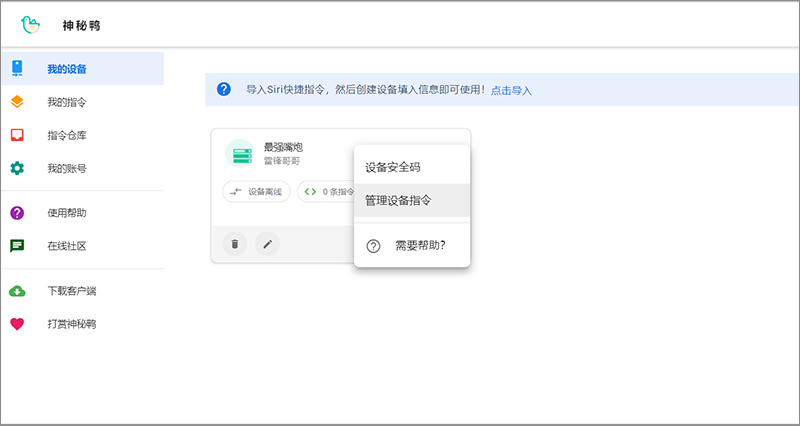The image size is (800, 426).
Task: Click the 我的指令 layers icon
Action: tap(17, 102)
